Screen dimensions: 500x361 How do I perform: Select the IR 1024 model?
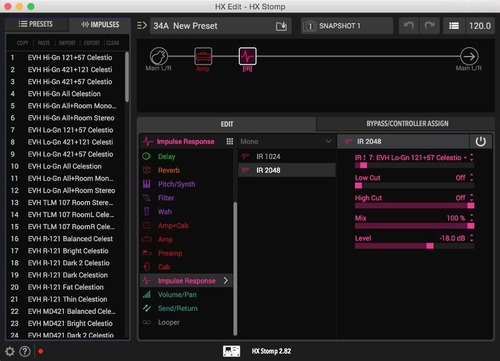[x=286, y=156]
